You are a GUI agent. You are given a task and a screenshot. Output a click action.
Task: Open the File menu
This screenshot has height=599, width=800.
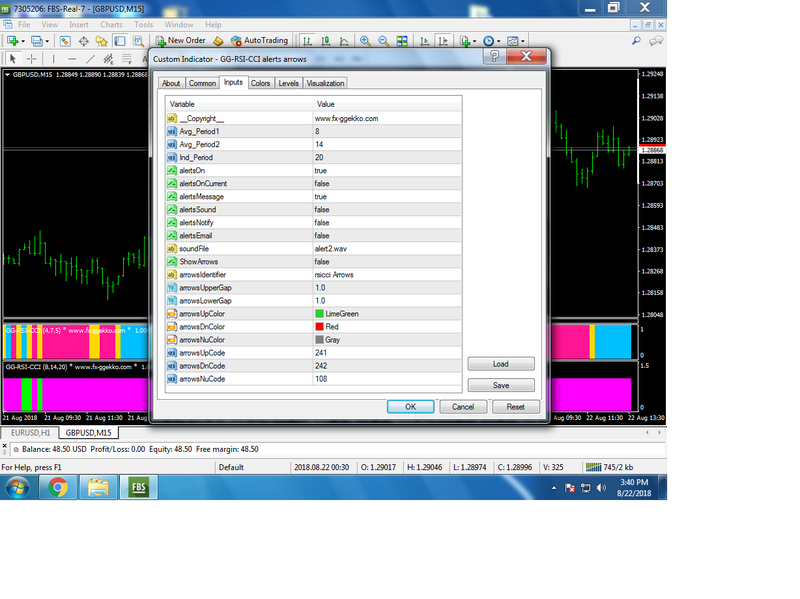pos(24,24)
